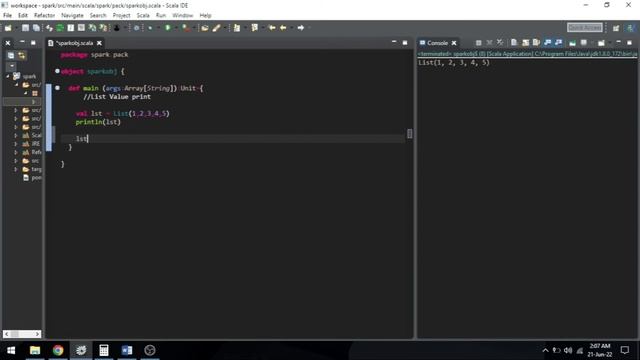640x360 pixels.
Task: Open the Package Explorer view menu arrow
Action: 11,66
